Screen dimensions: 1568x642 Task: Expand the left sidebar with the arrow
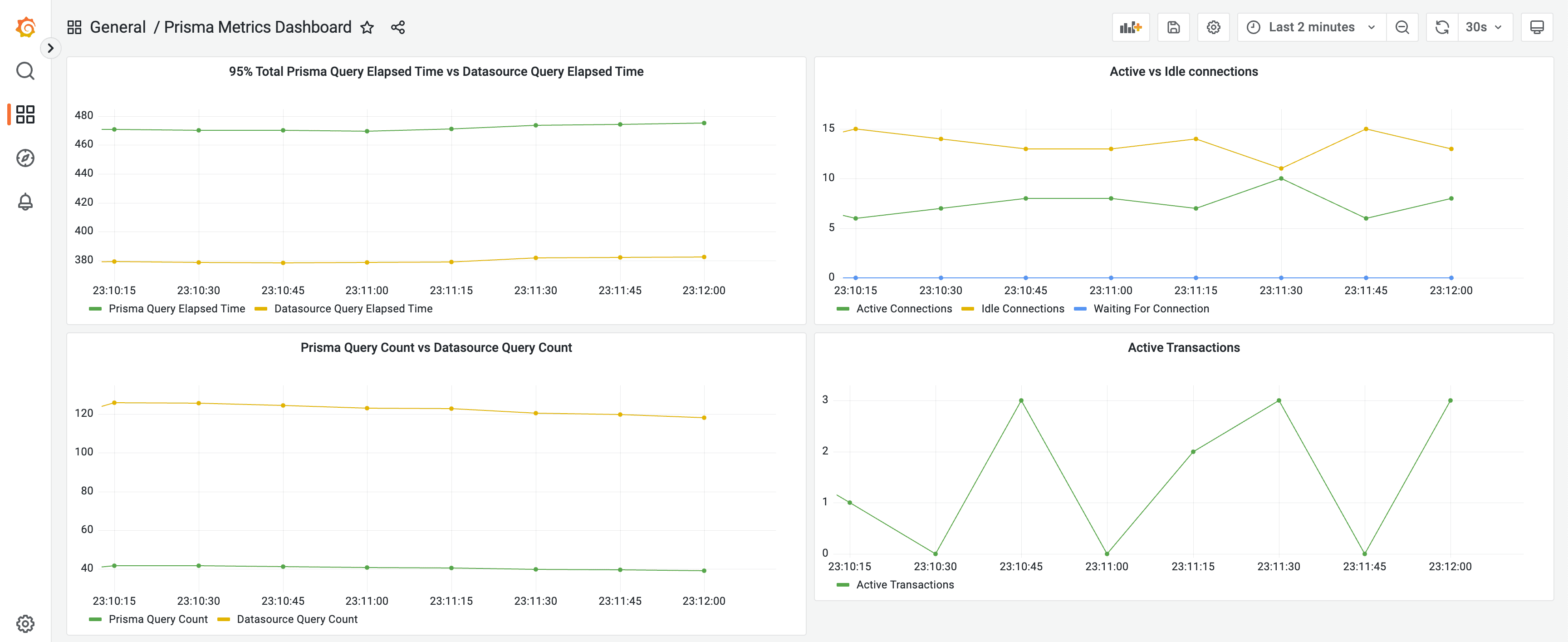pyautogui.click(x=50, y=48)
